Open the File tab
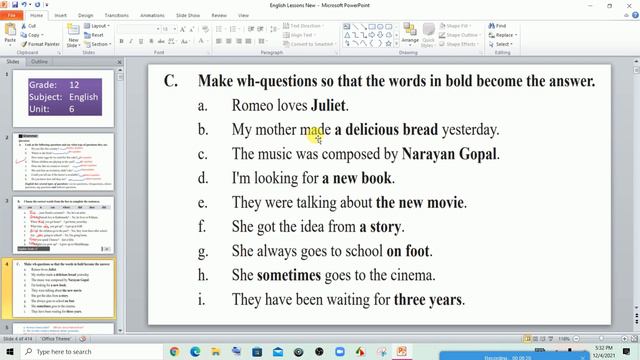This screenshot has width=640, height=360. [x=11, y=15]
